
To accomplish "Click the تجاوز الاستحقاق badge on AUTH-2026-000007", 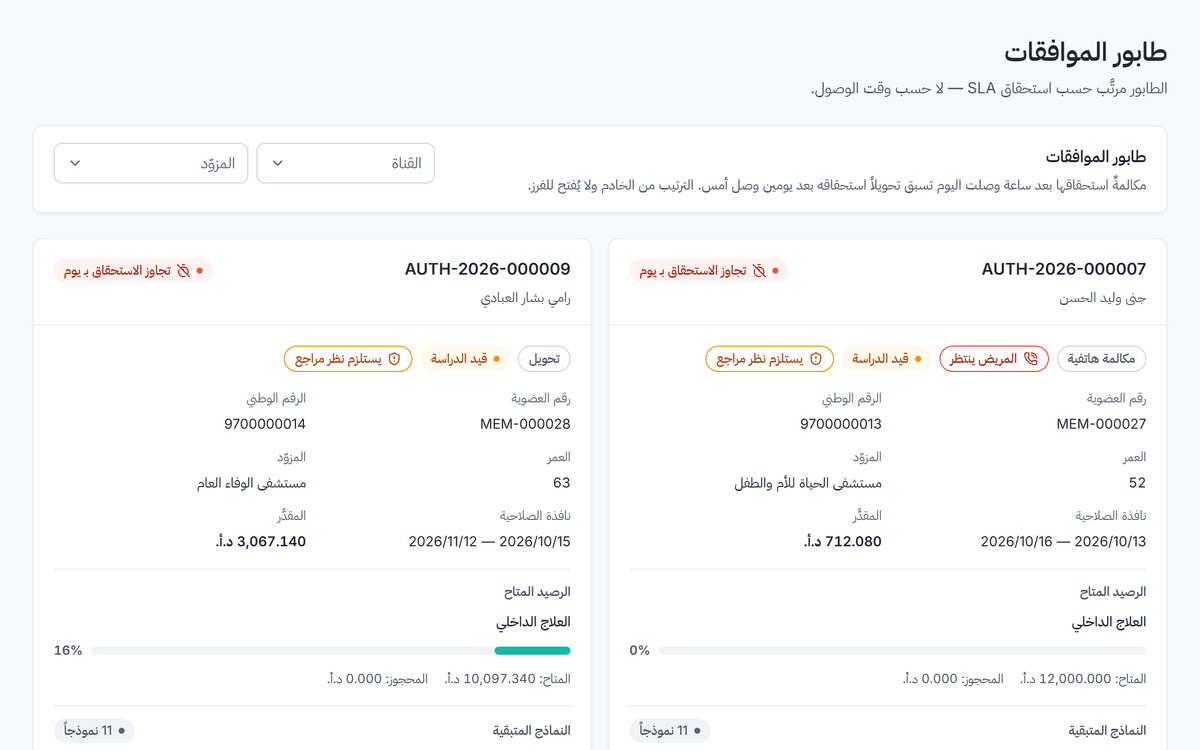I will 709,271.
